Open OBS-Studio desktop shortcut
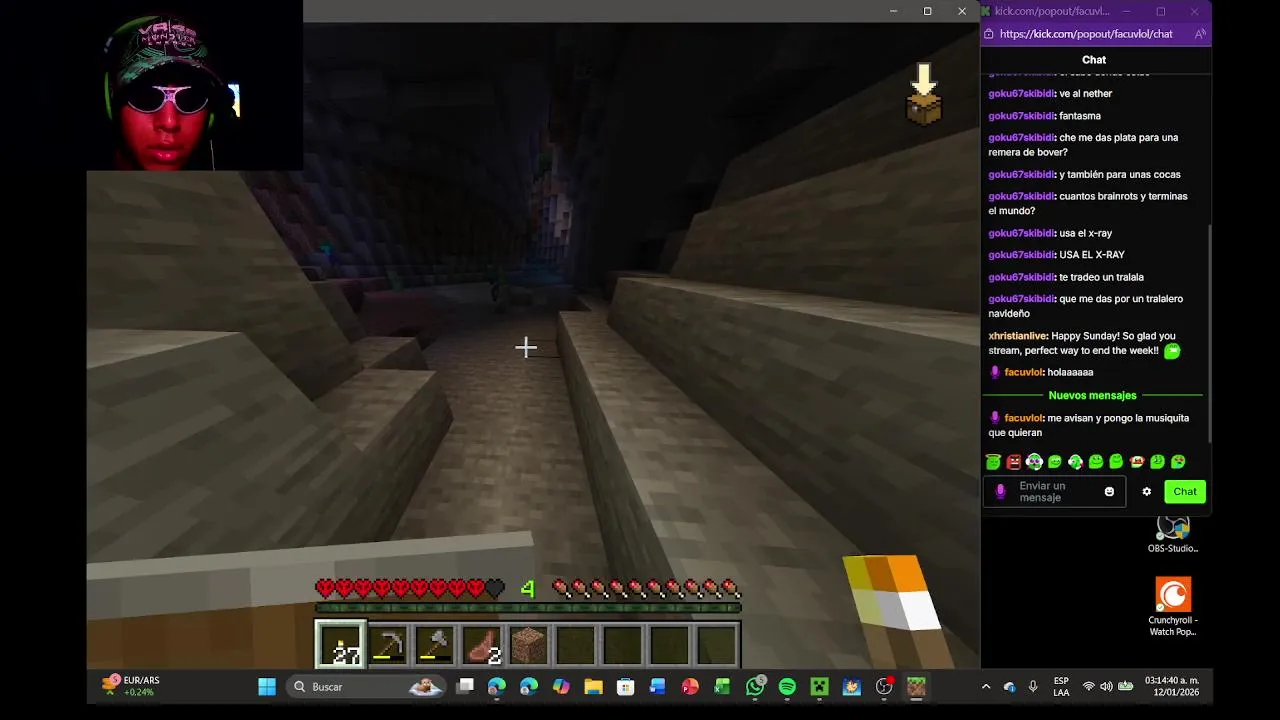The width and height of the screenshot is (1280, 720). pos(1173,533)
